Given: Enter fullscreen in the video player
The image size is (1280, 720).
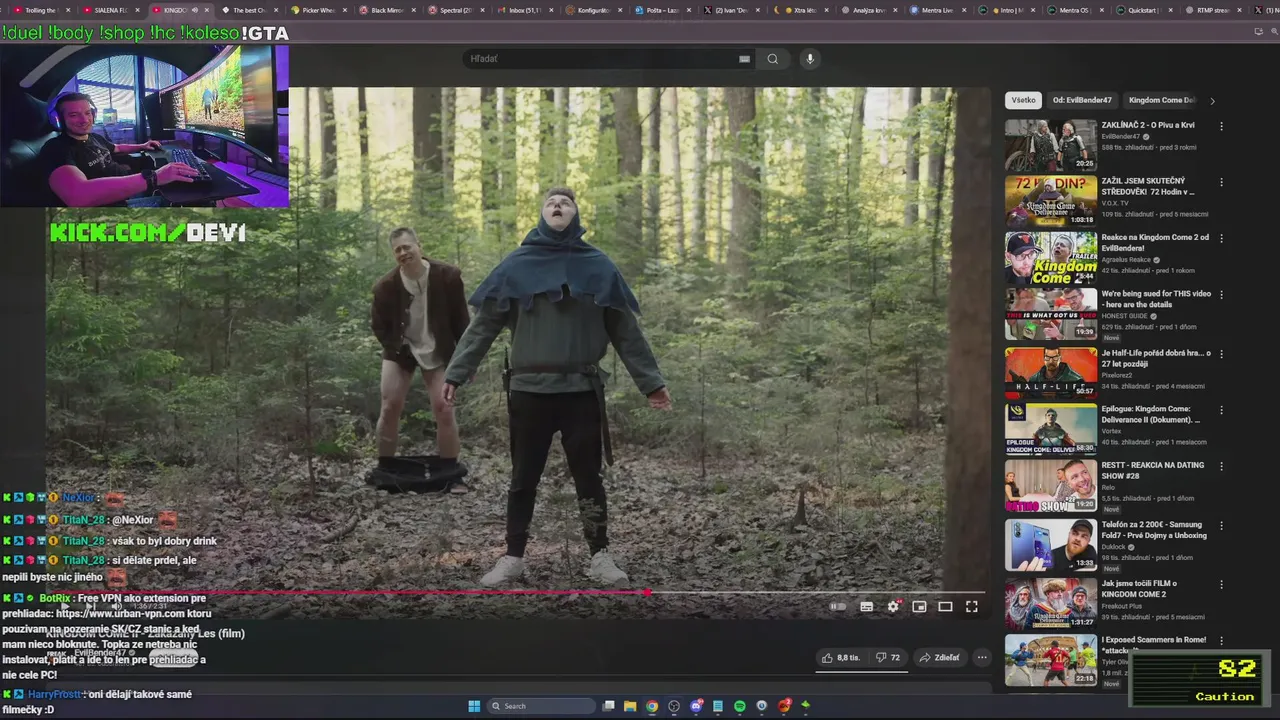Looking at the screenshot, I should coord(971,606).
